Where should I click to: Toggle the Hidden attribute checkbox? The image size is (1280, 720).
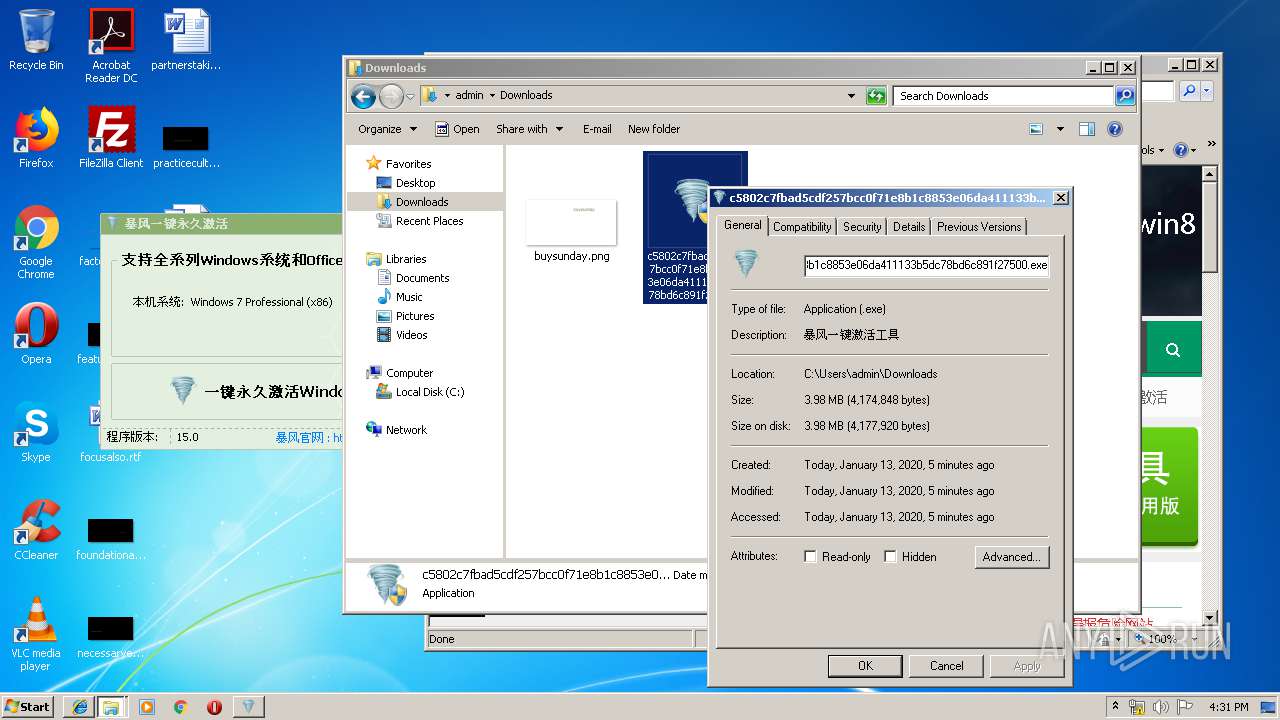coord(890,557)
